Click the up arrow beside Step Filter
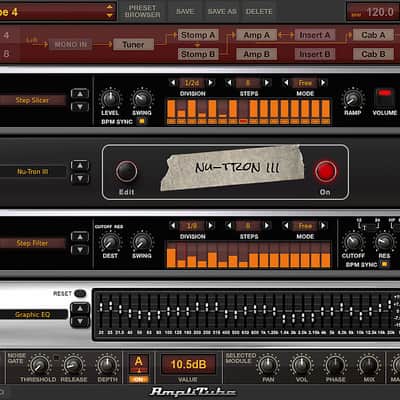Viewport: 400px width, 400px height. point(80,237)
